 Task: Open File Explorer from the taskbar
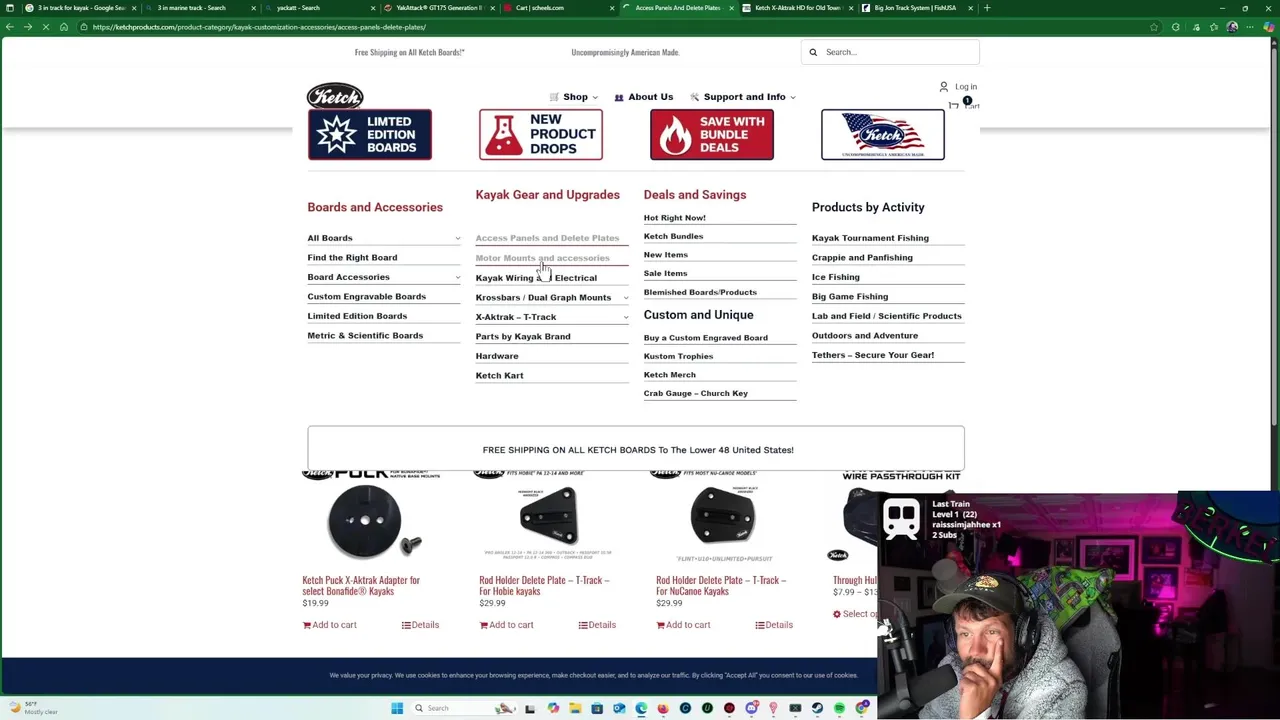pyautogui.click(x=575, y=708)
